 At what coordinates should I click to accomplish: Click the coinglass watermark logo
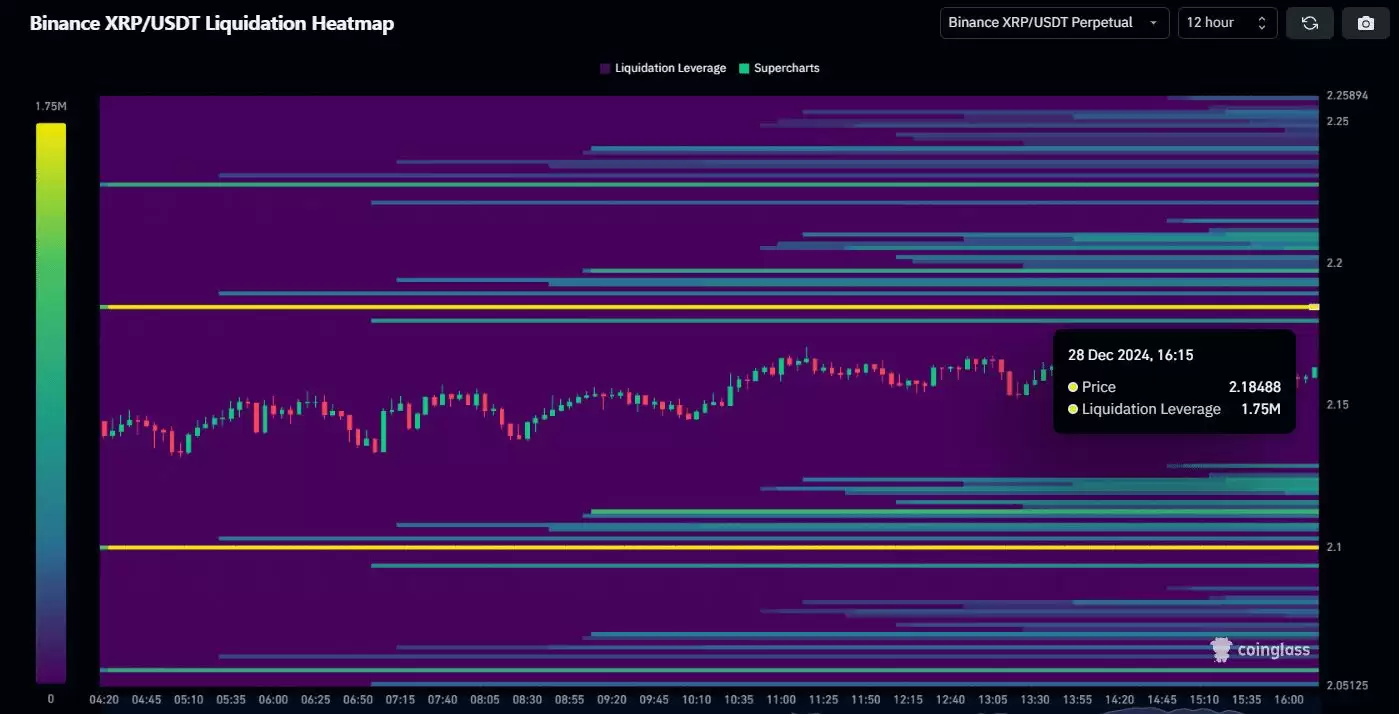[1259, 650]
